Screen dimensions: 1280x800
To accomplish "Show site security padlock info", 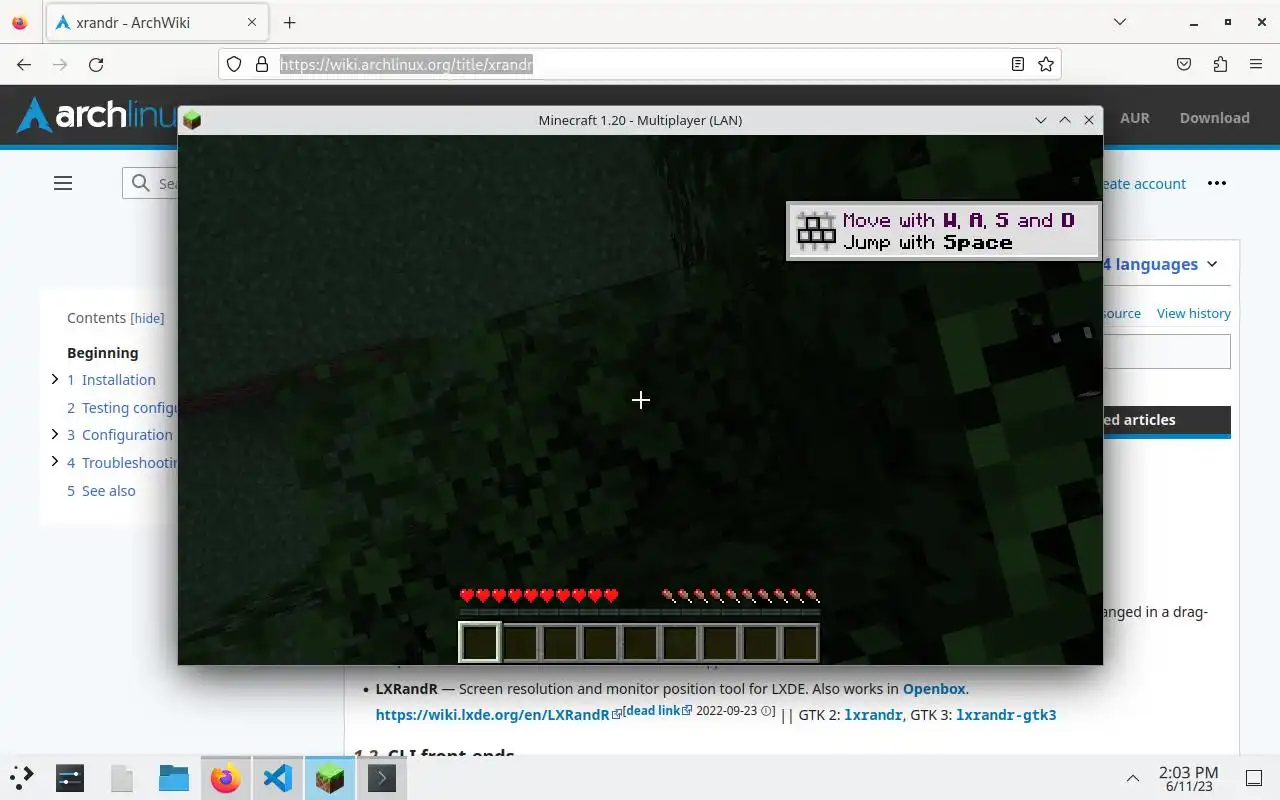I will tap(262, 64).
